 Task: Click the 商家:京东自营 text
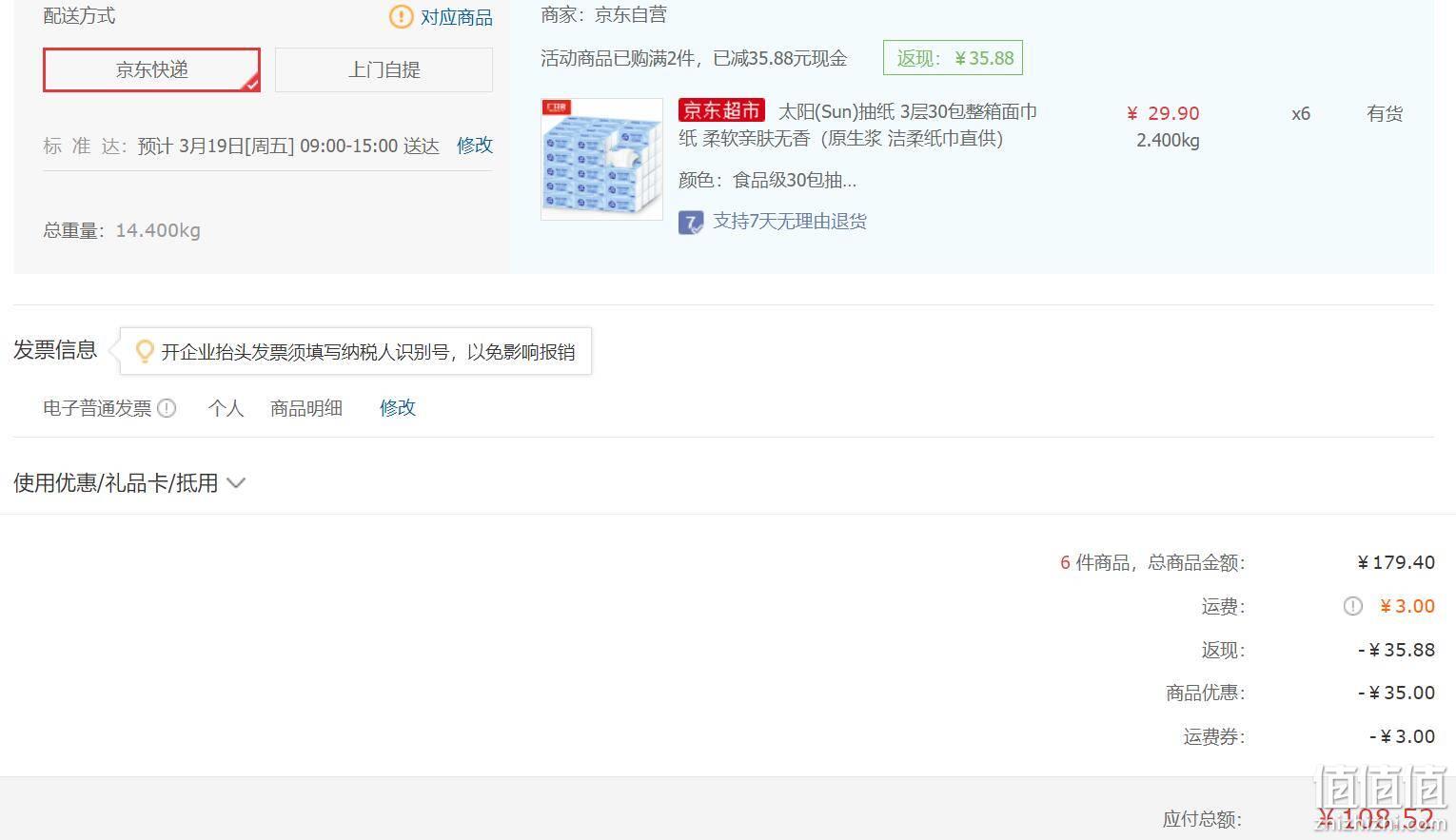pos(603,14)
